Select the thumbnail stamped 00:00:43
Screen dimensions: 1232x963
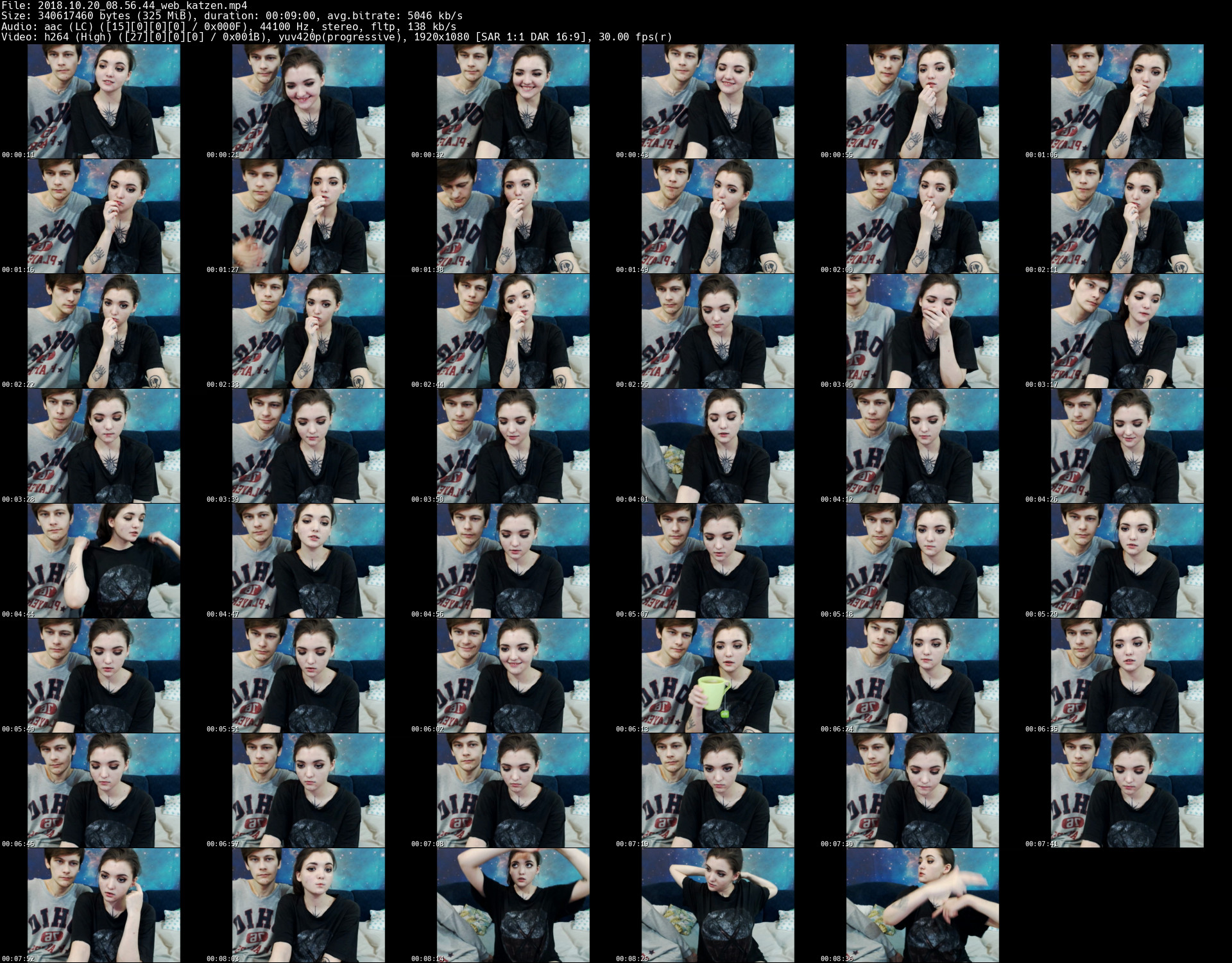[x=718, y=101]
